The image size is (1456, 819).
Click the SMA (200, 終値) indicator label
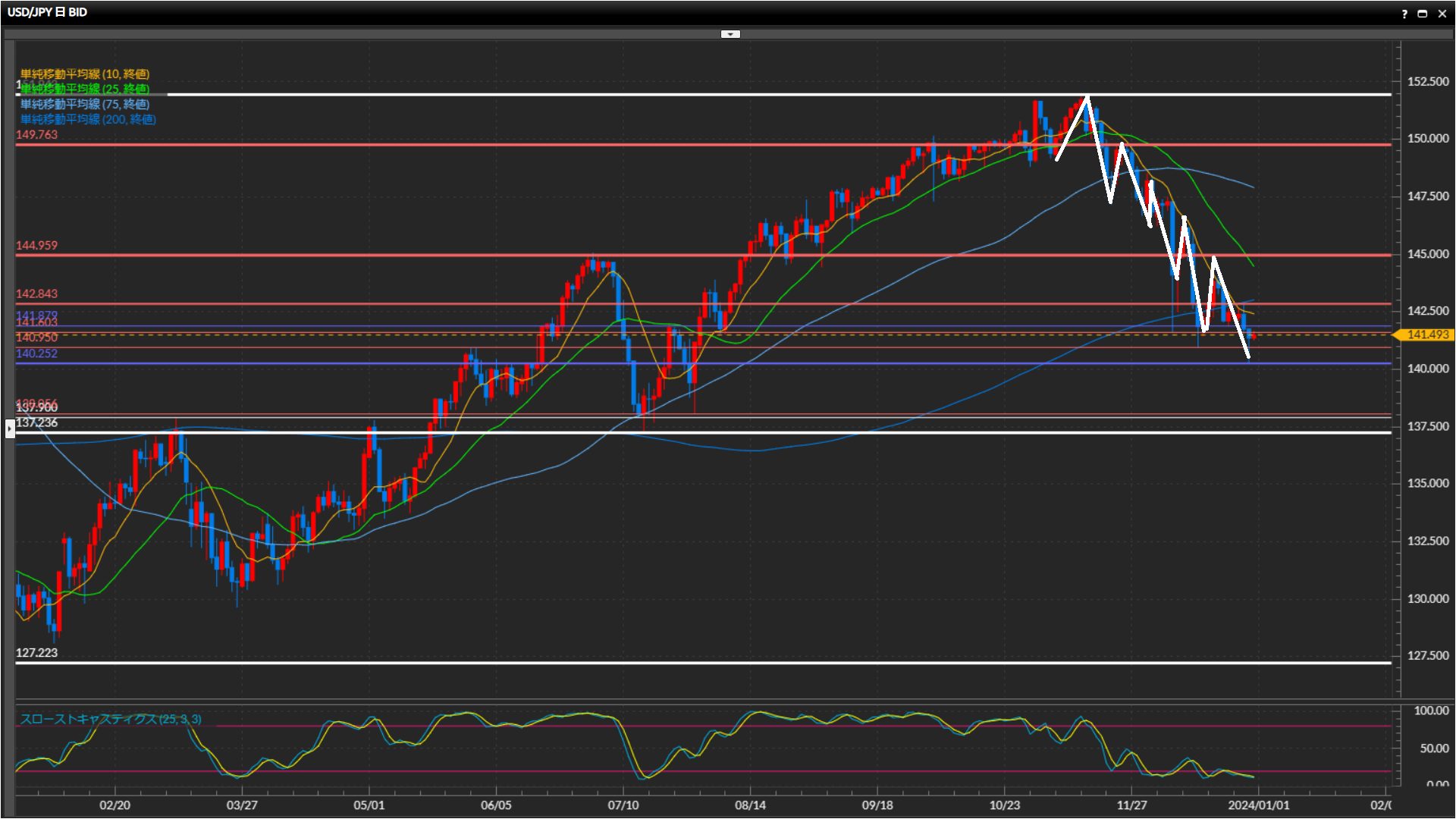(88, 119)
